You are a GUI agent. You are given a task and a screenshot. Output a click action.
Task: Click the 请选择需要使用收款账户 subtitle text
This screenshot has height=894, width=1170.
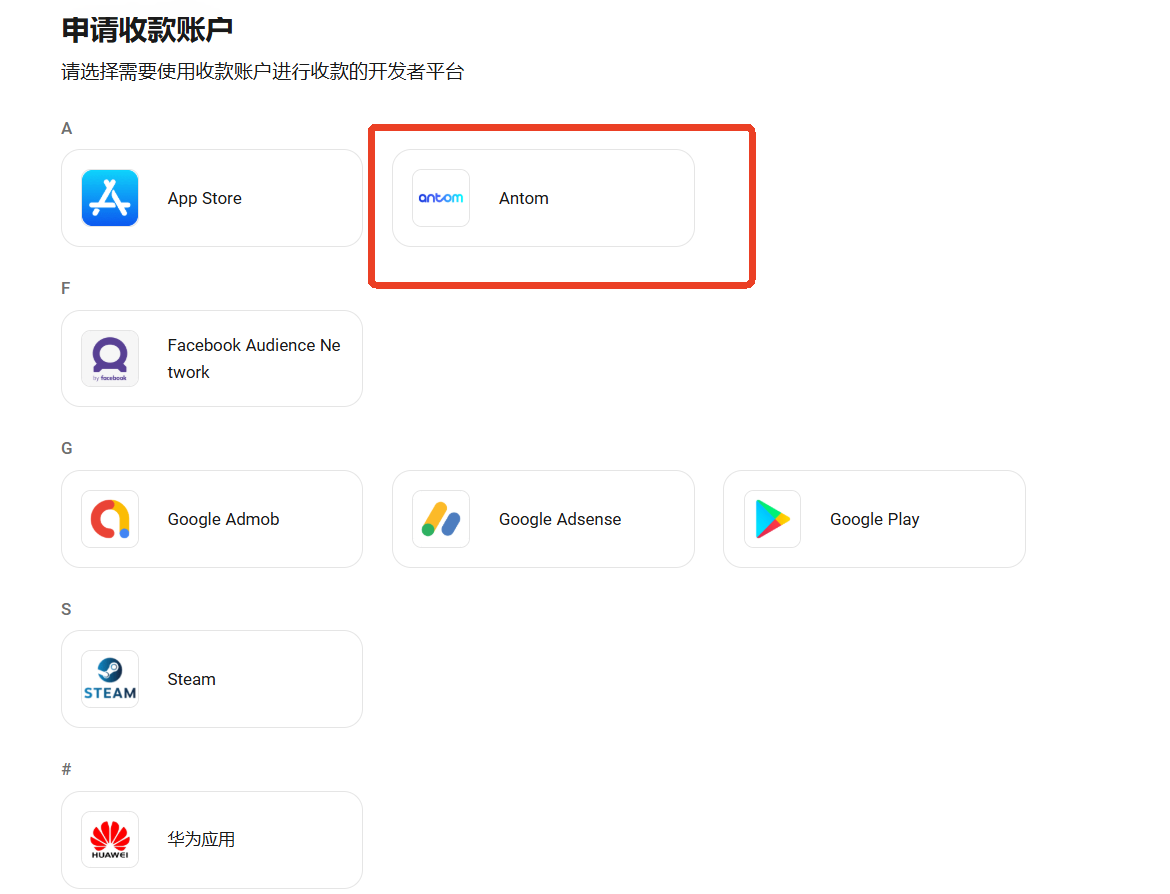[x=263, y=72]
